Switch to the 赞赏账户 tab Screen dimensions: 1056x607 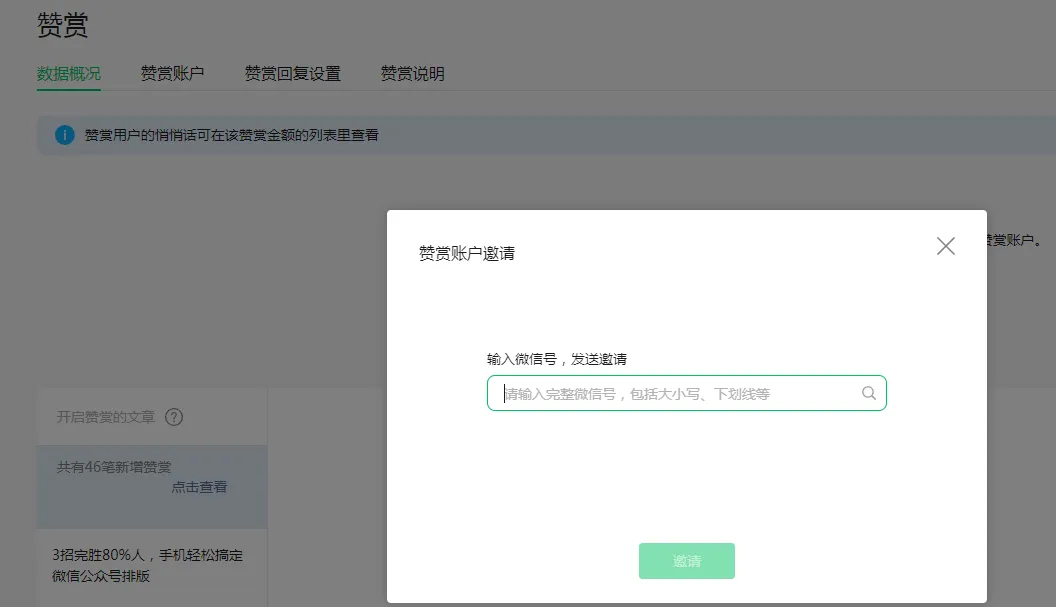point(172,73)
